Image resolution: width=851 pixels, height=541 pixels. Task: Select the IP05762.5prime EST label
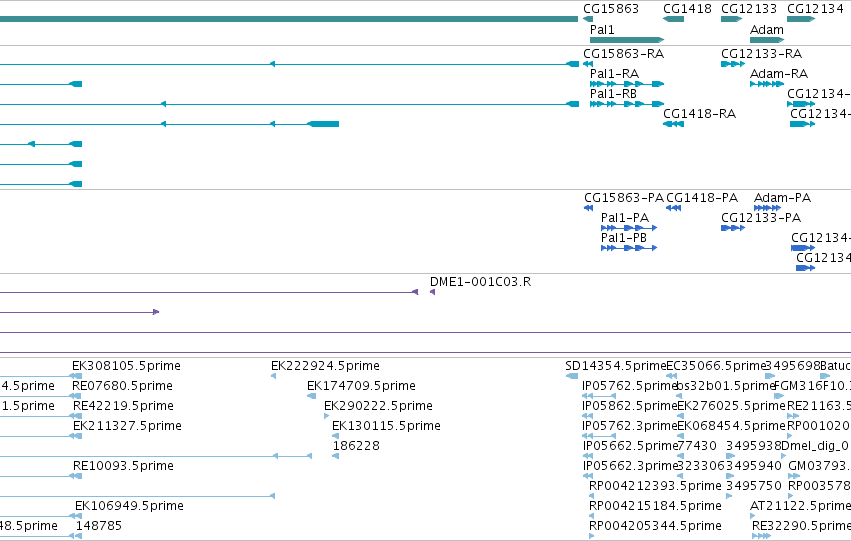[630, 386]
